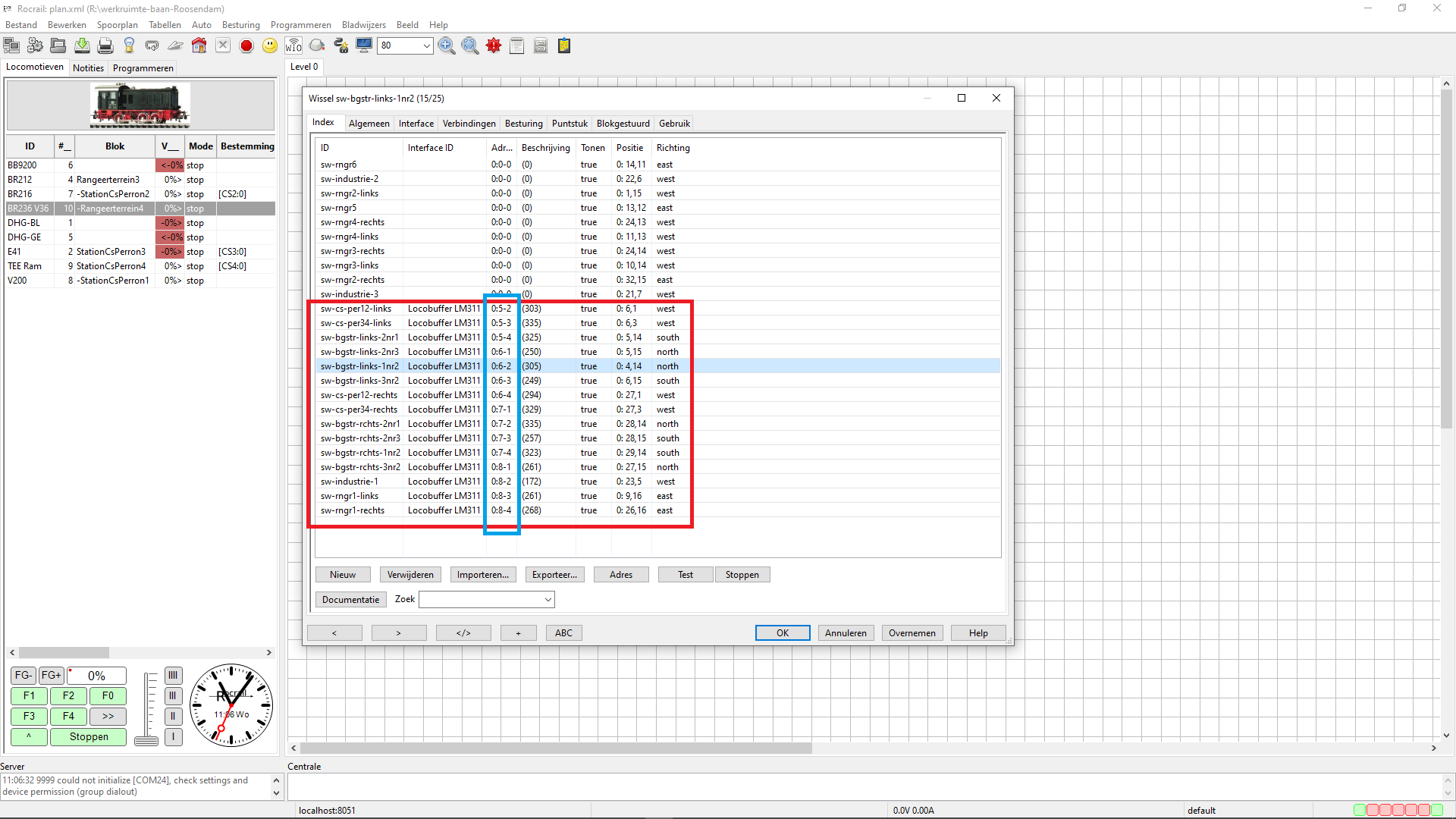Click the WIO toolbar icon

coord(293,46)
